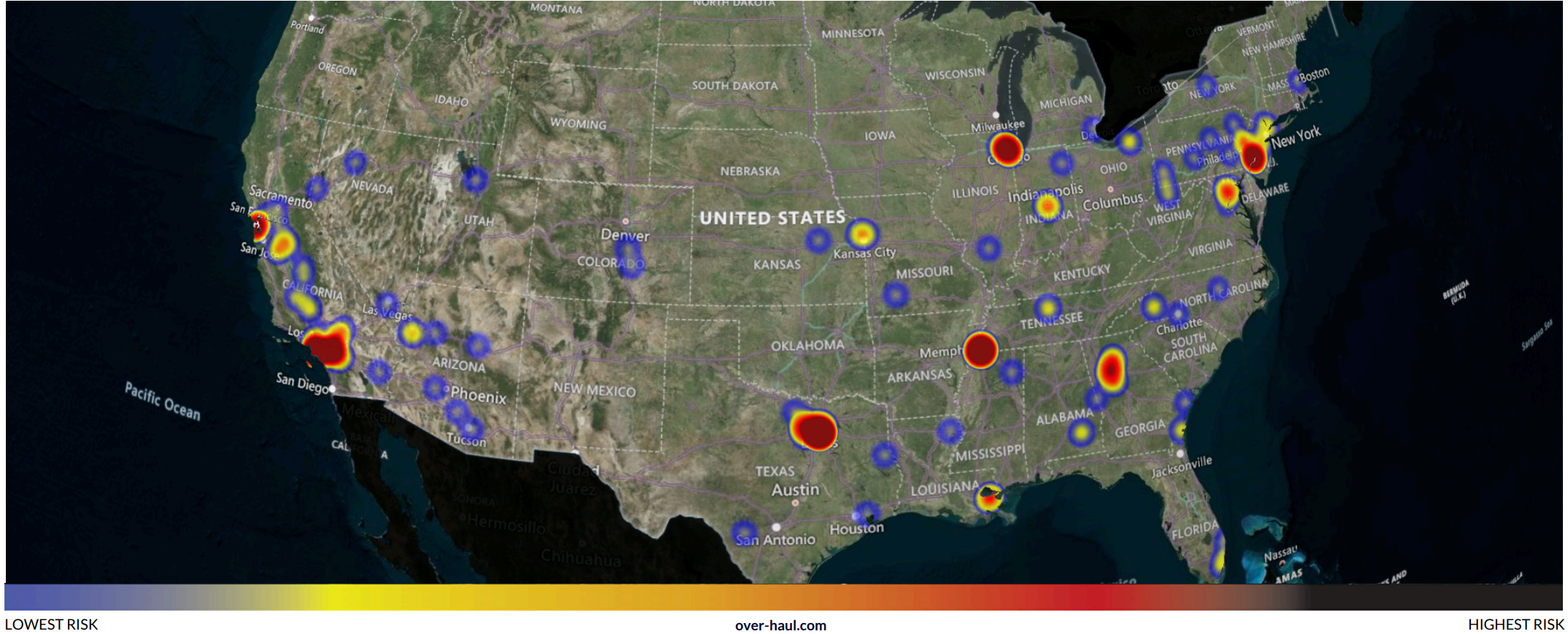Click the MINNESOTA state label
The image size is (1568, 634).
853,34
